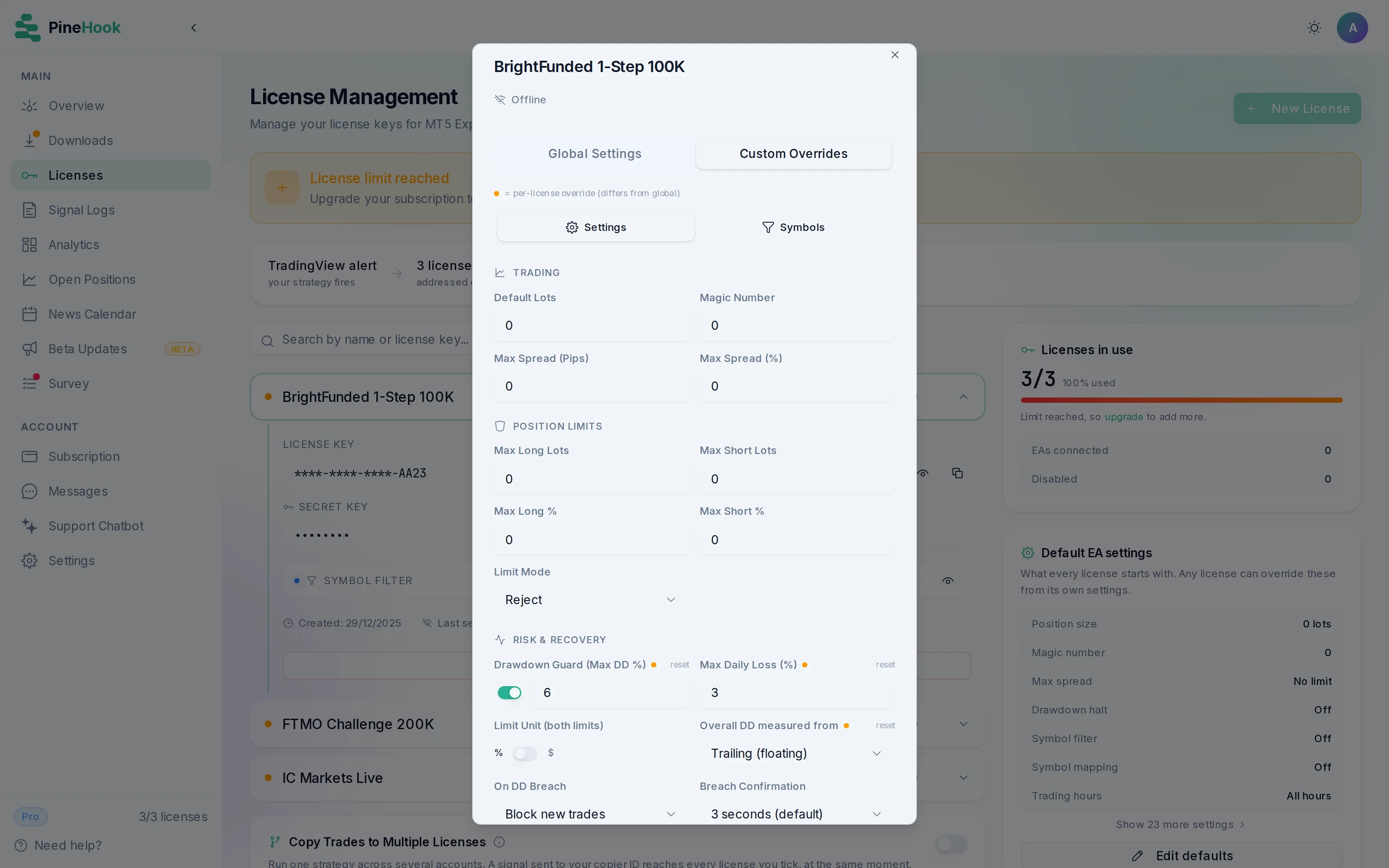The image size is (1389, 868).
Task: Collapse the sidebar with the chevron
Action: 194,27
